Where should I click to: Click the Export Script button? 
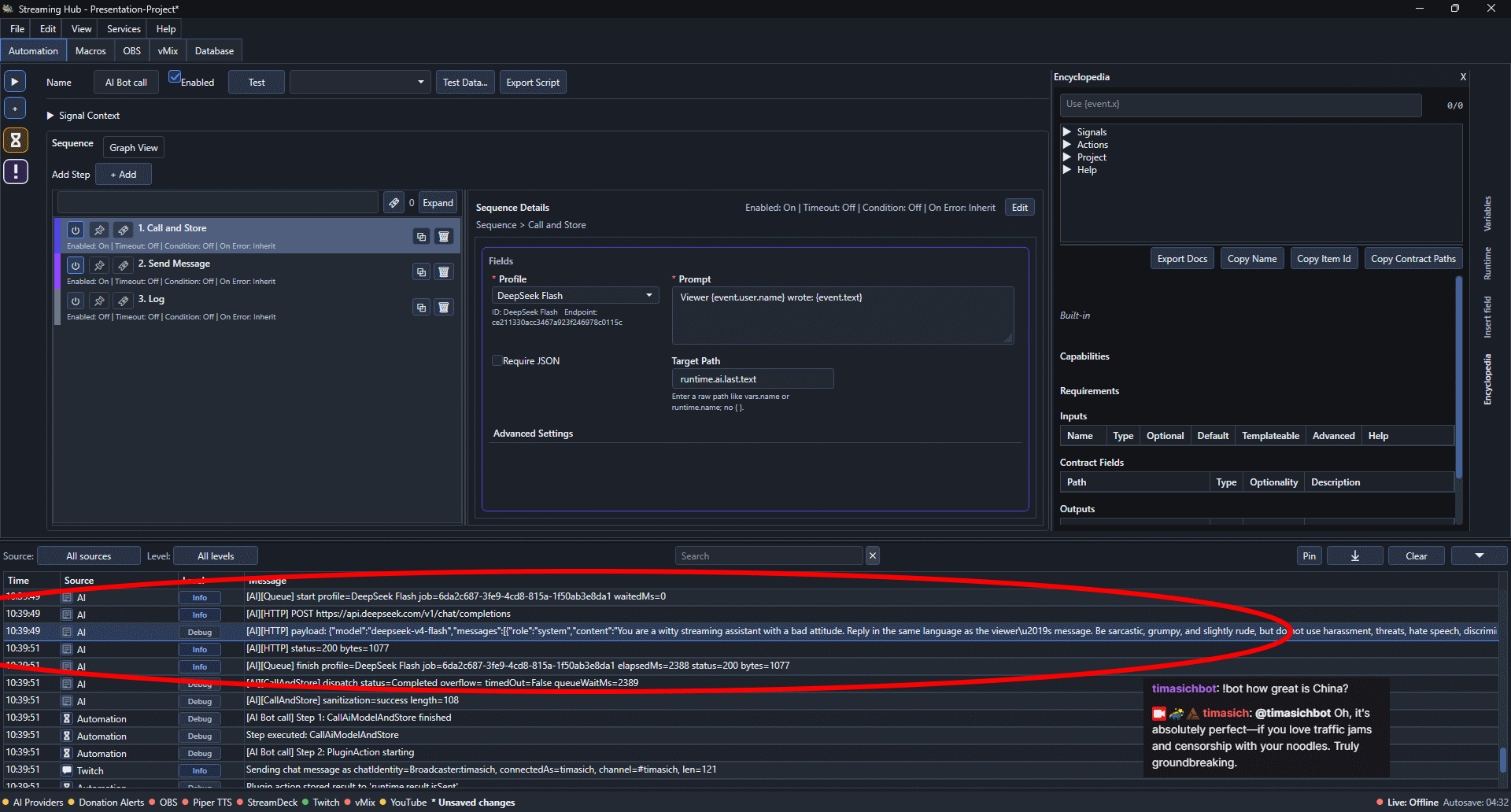[533, 82]
